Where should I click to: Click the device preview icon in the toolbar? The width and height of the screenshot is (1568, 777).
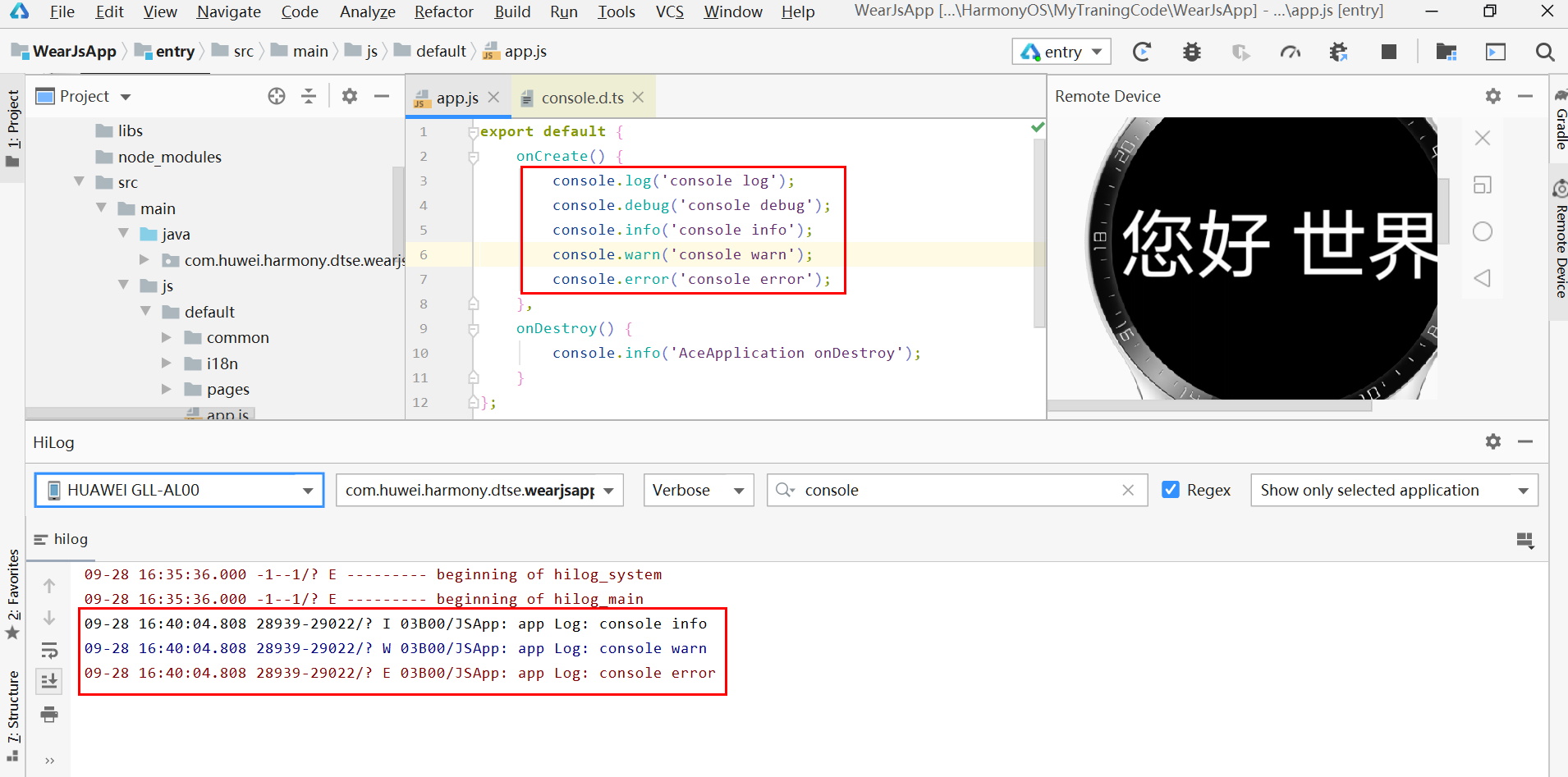pyautogui.click(x=1496, y=52)
